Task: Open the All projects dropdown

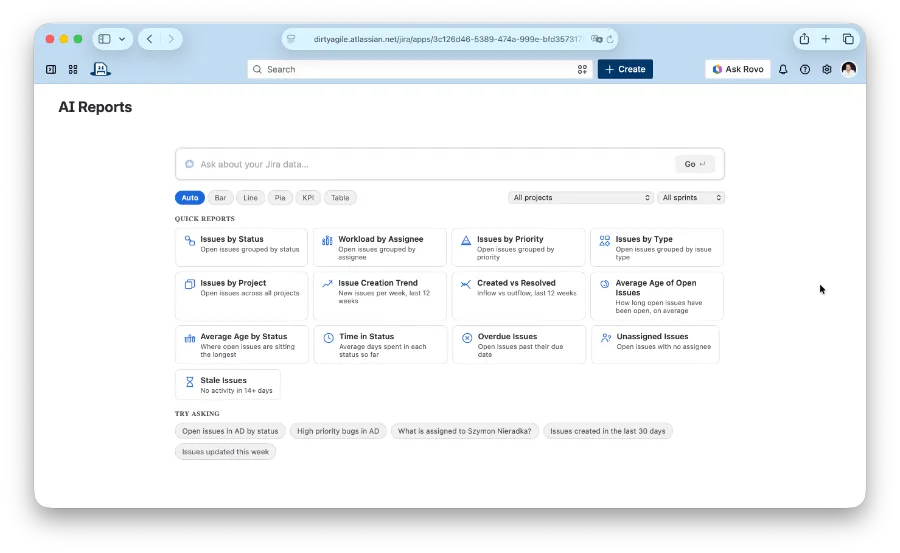Action: (580, 198)
